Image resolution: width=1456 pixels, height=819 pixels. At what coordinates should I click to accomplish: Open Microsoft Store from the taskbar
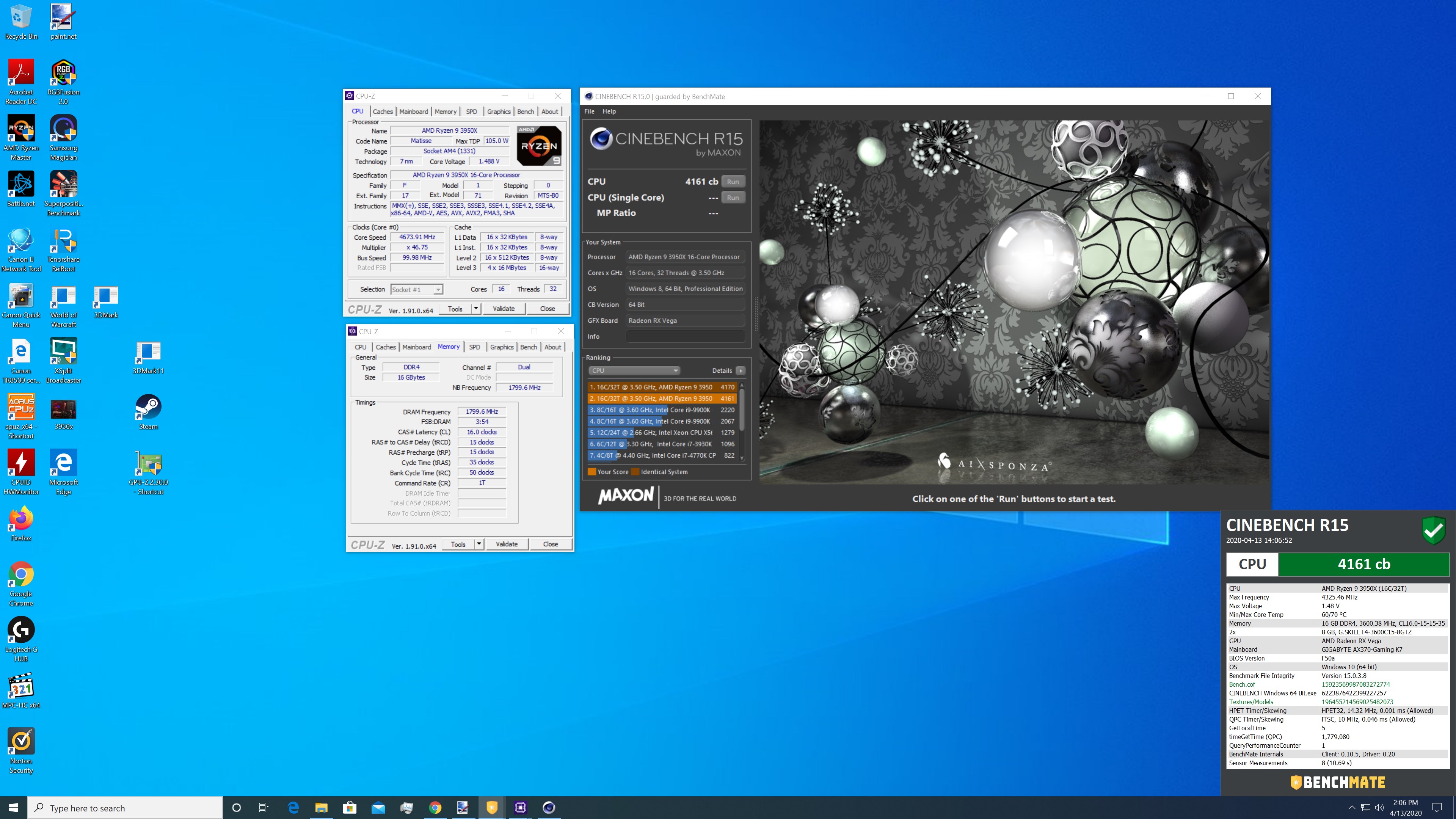pos(349,807)
